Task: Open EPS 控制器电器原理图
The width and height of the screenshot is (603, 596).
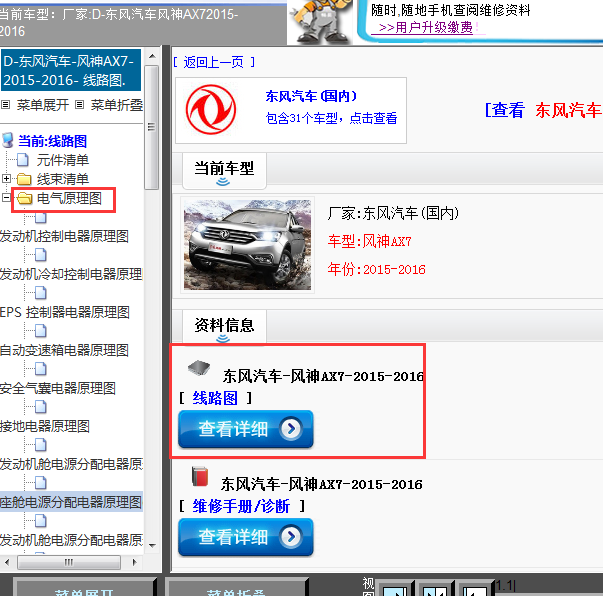Action: [65, 312]
